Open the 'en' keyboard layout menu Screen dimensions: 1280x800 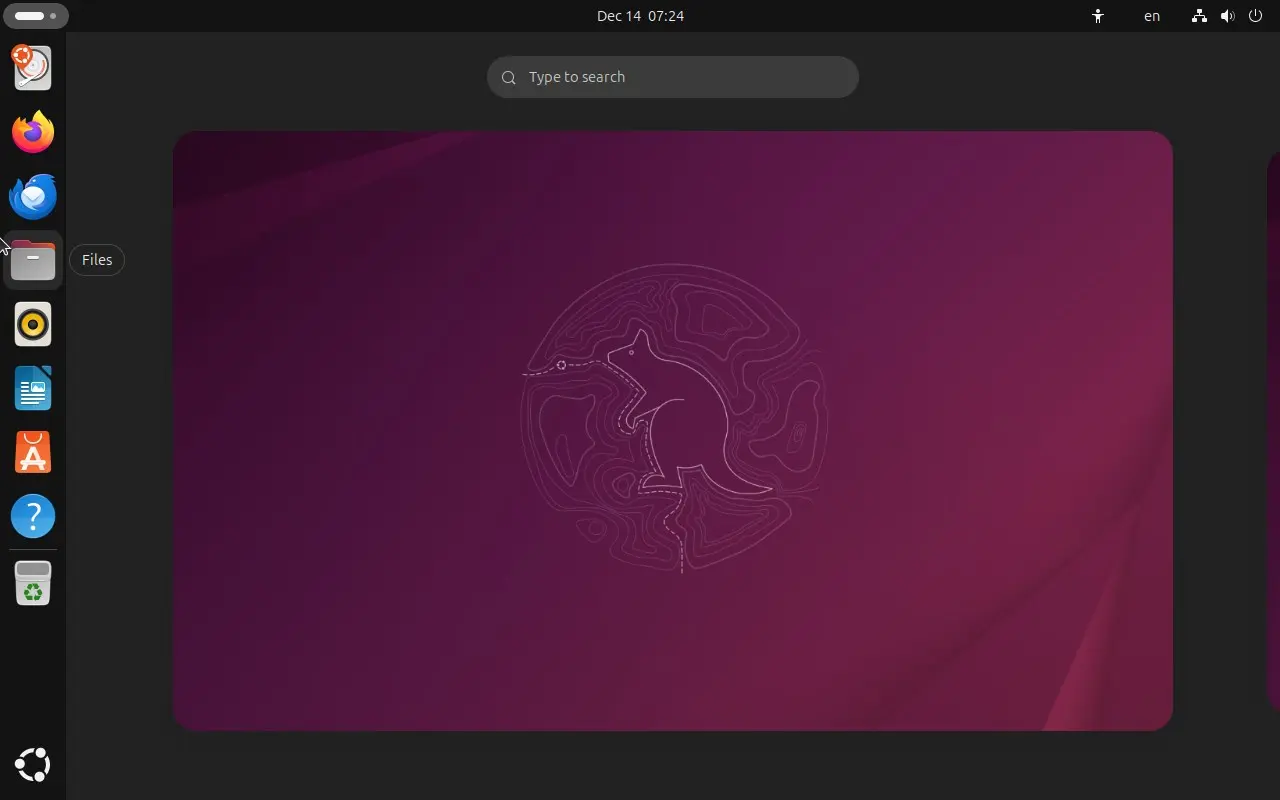(1152, 16)
